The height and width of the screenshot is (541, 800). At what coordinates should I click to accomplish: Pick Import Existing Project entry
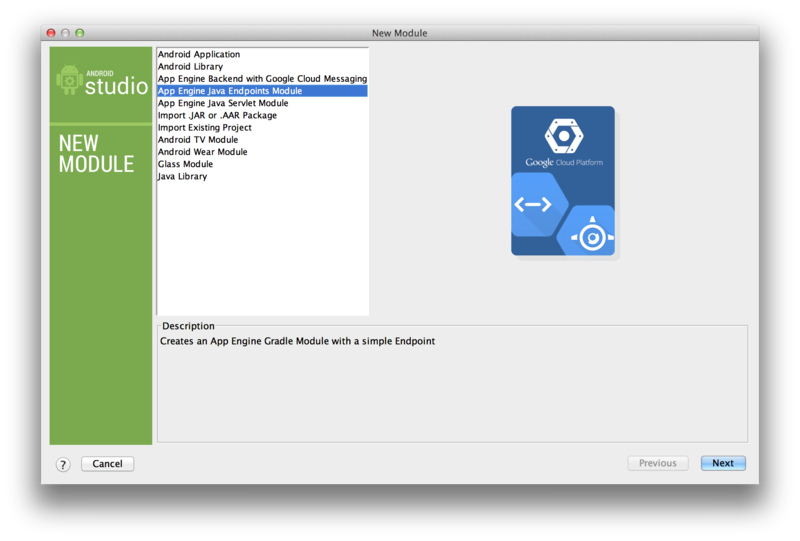(262, 128)
